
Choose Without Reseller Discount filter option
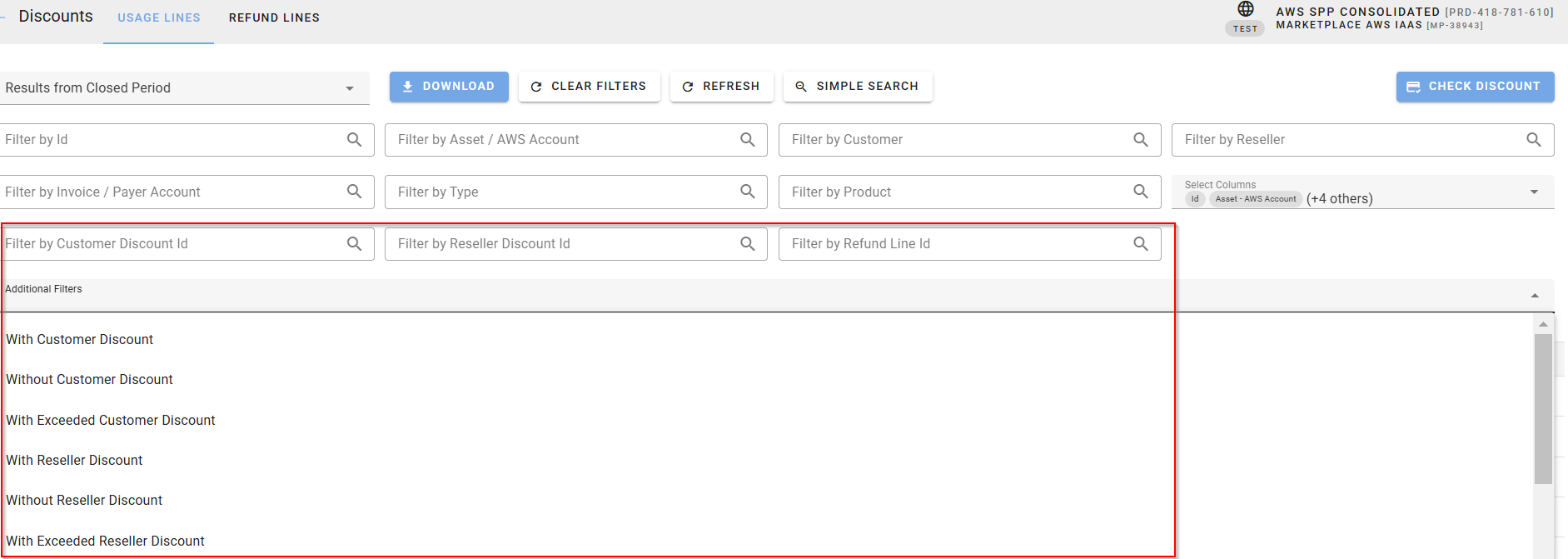pos(84,501)
